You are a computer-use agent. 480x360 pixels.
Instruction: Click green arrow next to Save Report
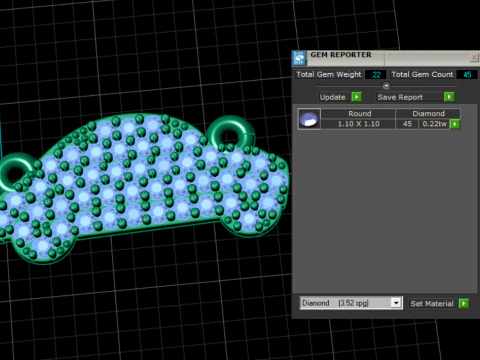pyautogui.click(x=449, y=97)
